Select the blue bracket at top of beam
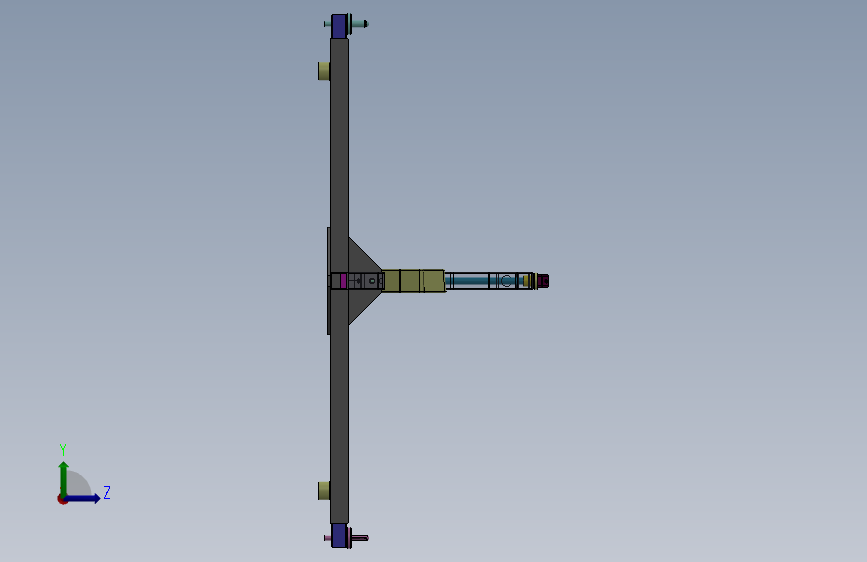This screenshot has width=867, height=562. coord(340,26)
